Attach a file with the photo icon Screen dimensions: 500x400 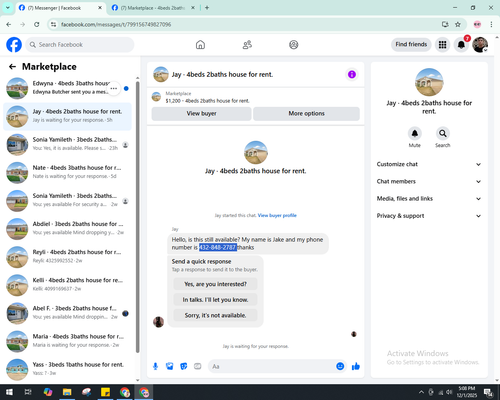(170, 366)
